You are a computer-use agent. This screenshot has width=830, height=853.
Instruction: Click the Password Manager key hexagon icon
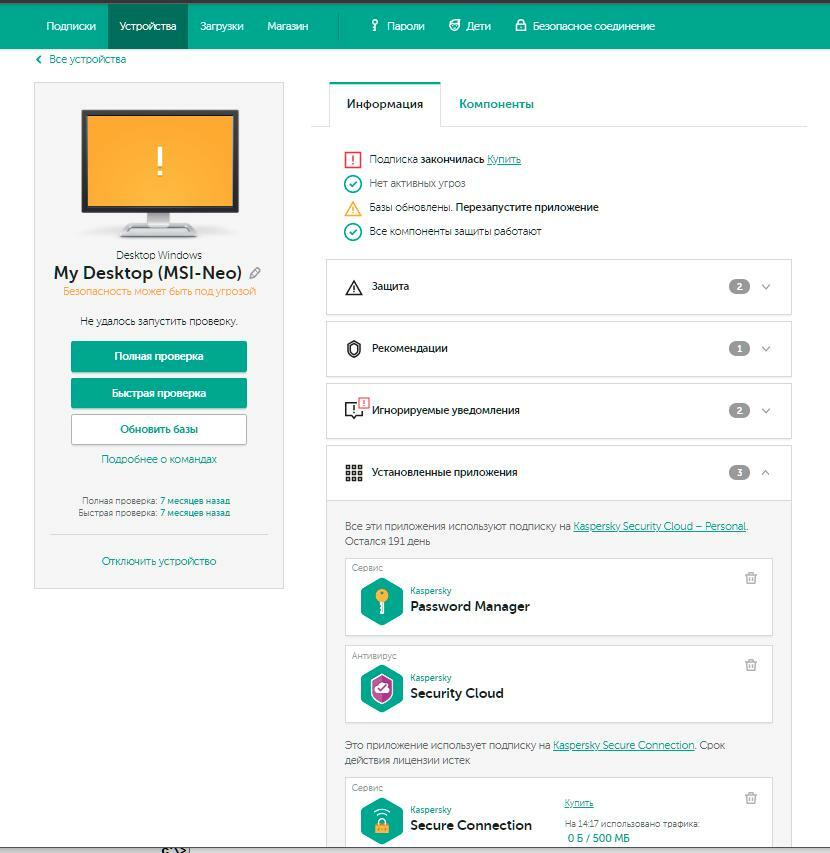(382, 601)
